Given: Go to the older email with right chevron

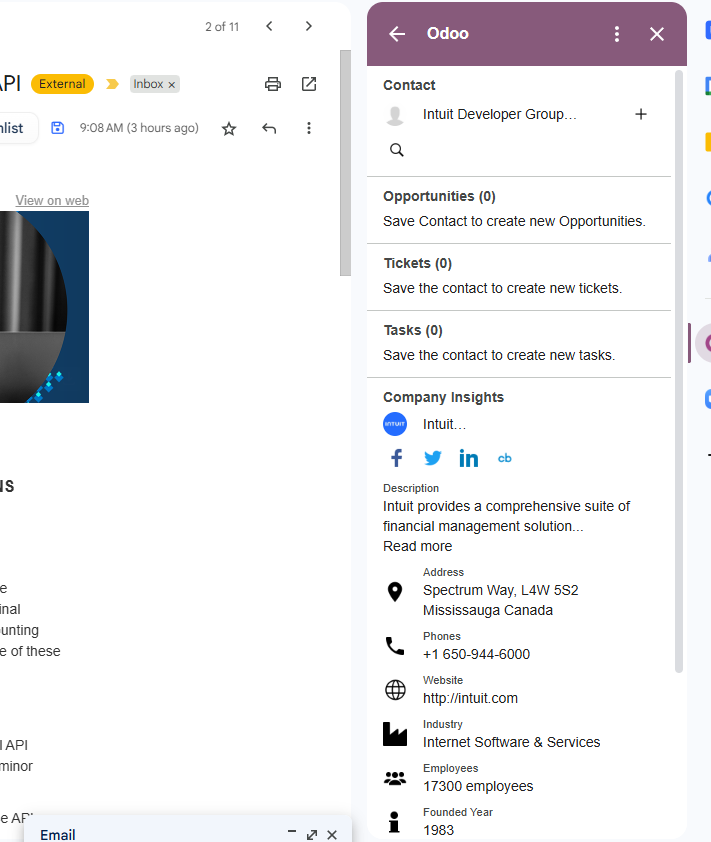Looking at the screenshot, I should pyautogui.click(x=308, y=26).
